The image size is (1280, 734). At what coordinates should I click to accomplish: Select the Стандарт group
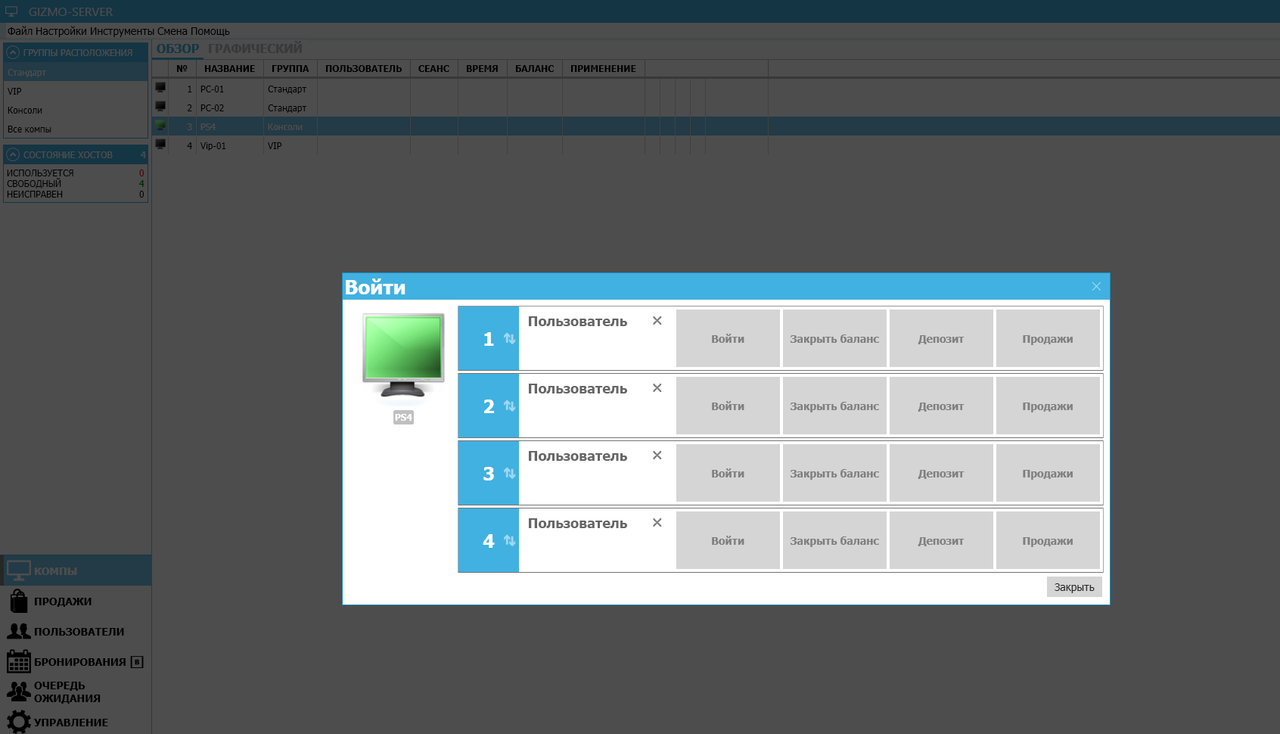76,72
